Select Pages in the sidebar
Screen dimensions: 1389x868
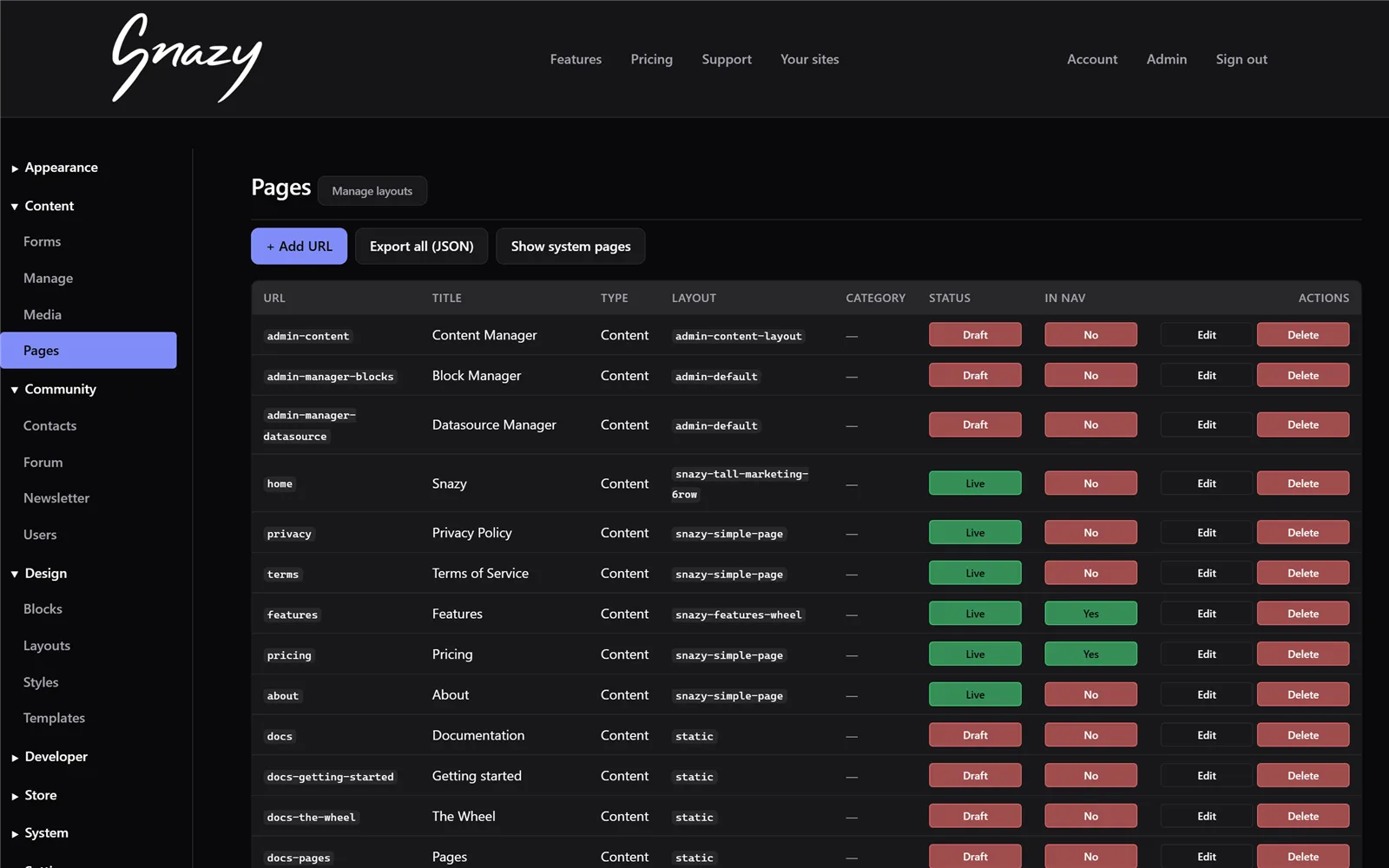(89, 351)
